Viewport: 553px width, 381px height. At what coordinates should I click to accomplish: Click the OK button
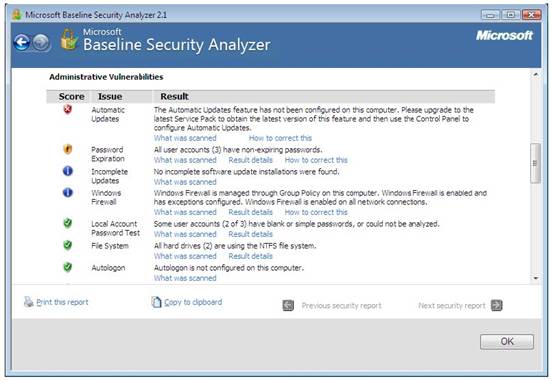click(507, 341)
